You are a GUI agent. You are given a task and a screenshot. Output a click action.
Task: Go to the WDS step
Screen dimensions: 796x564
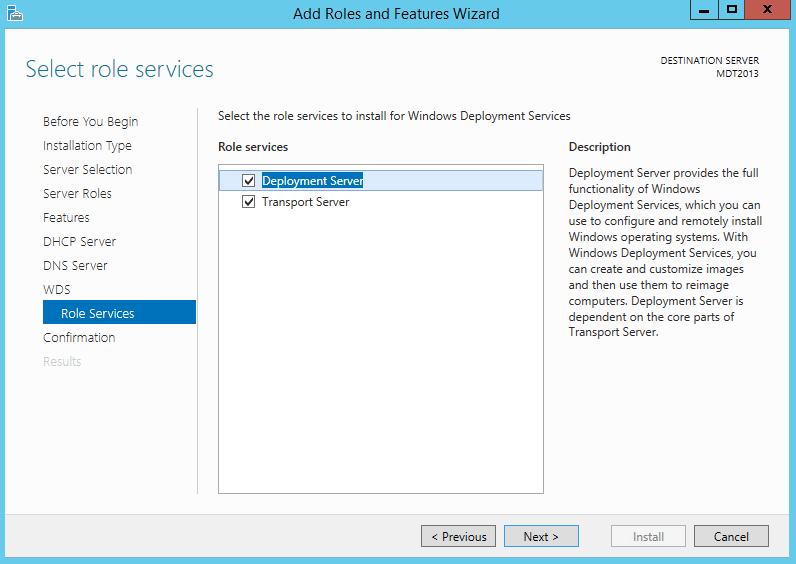tap(56, 289)
